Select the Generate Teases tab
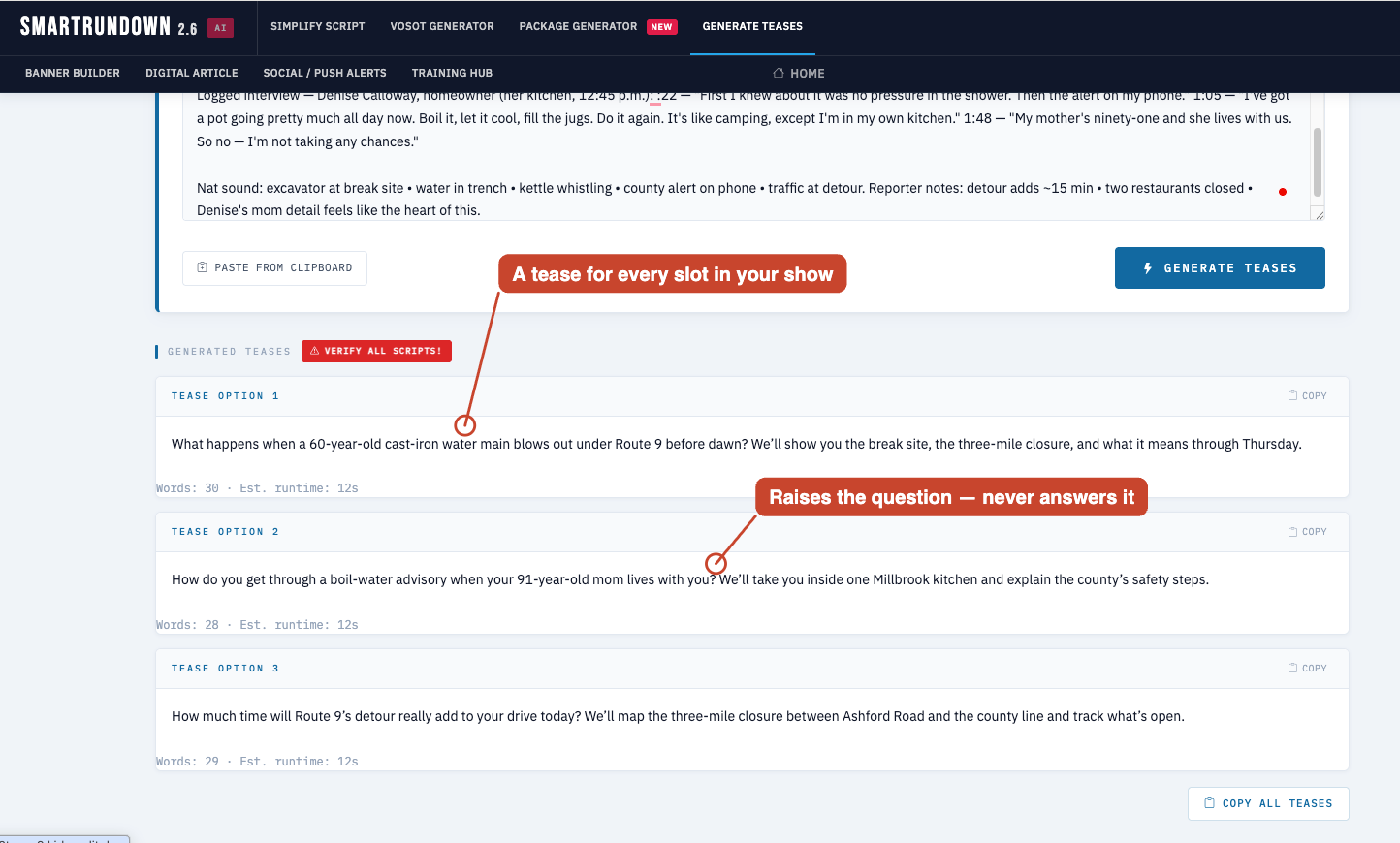 [752, 26]
